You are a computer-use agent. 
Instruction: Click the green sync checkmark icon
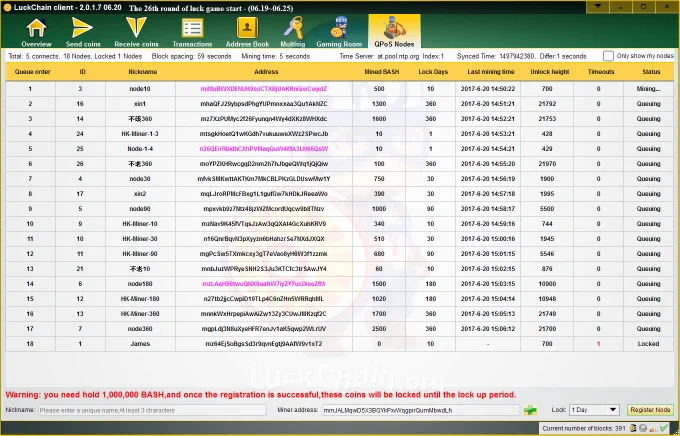(x=664, y=428)
